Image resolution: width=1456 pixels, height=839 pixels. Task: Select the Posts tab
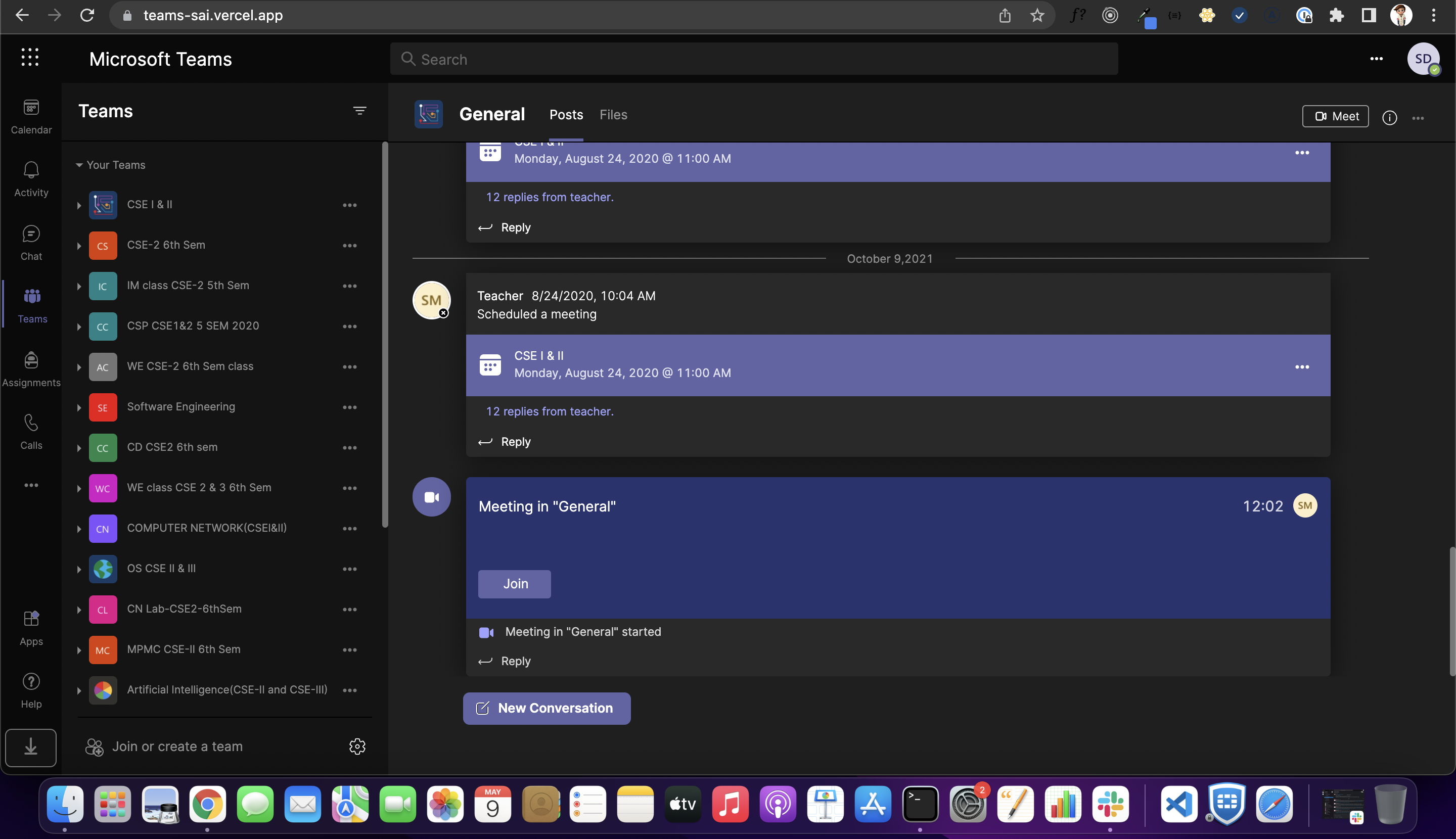565,115
